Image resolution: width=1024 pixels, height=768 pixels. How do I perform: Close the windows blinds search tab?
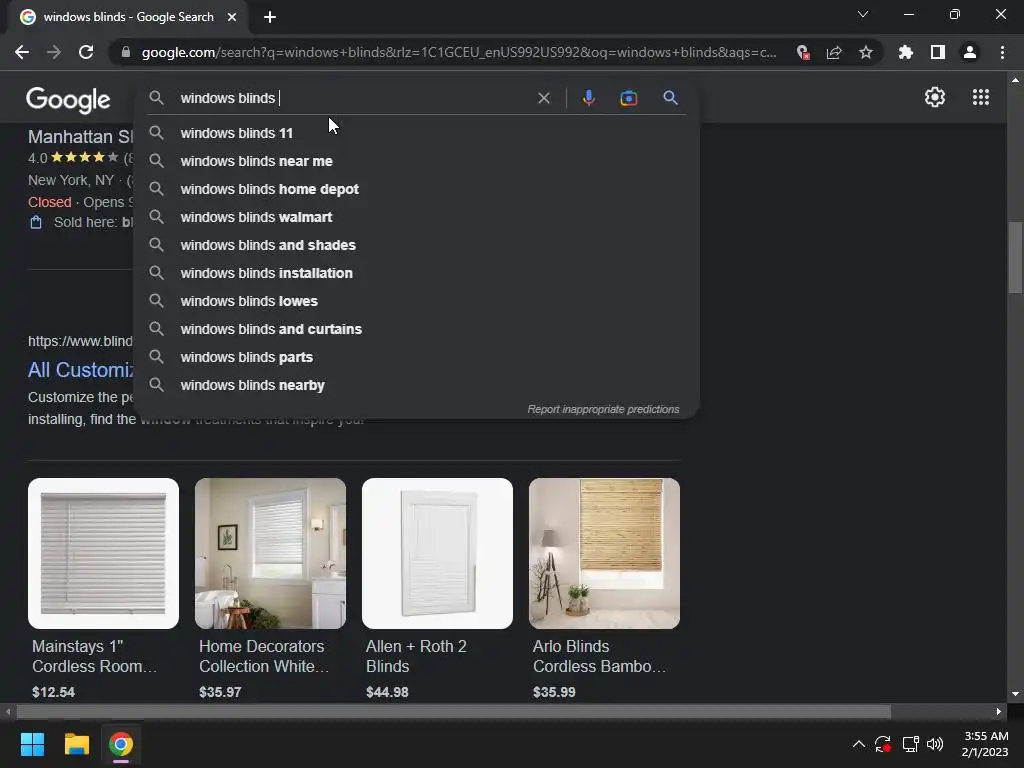232,17
